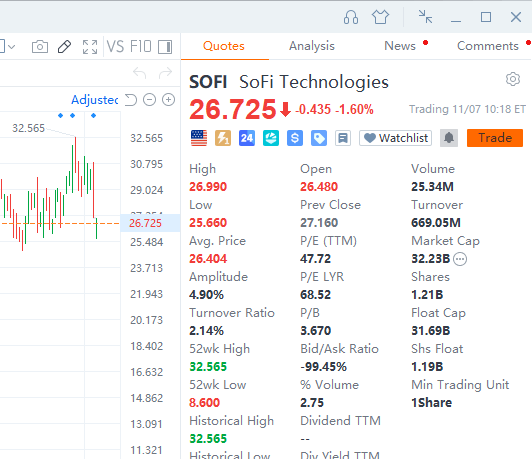Add SOFI to Watchlist

point(396,138)
